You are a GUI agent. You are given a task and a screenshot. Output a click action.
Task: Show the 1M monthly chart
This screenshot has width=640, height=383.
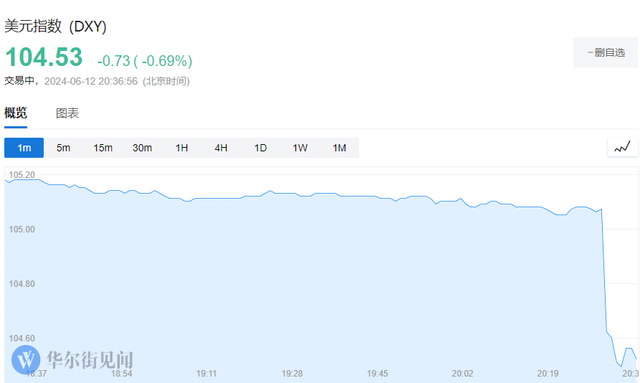click(339, 148)
